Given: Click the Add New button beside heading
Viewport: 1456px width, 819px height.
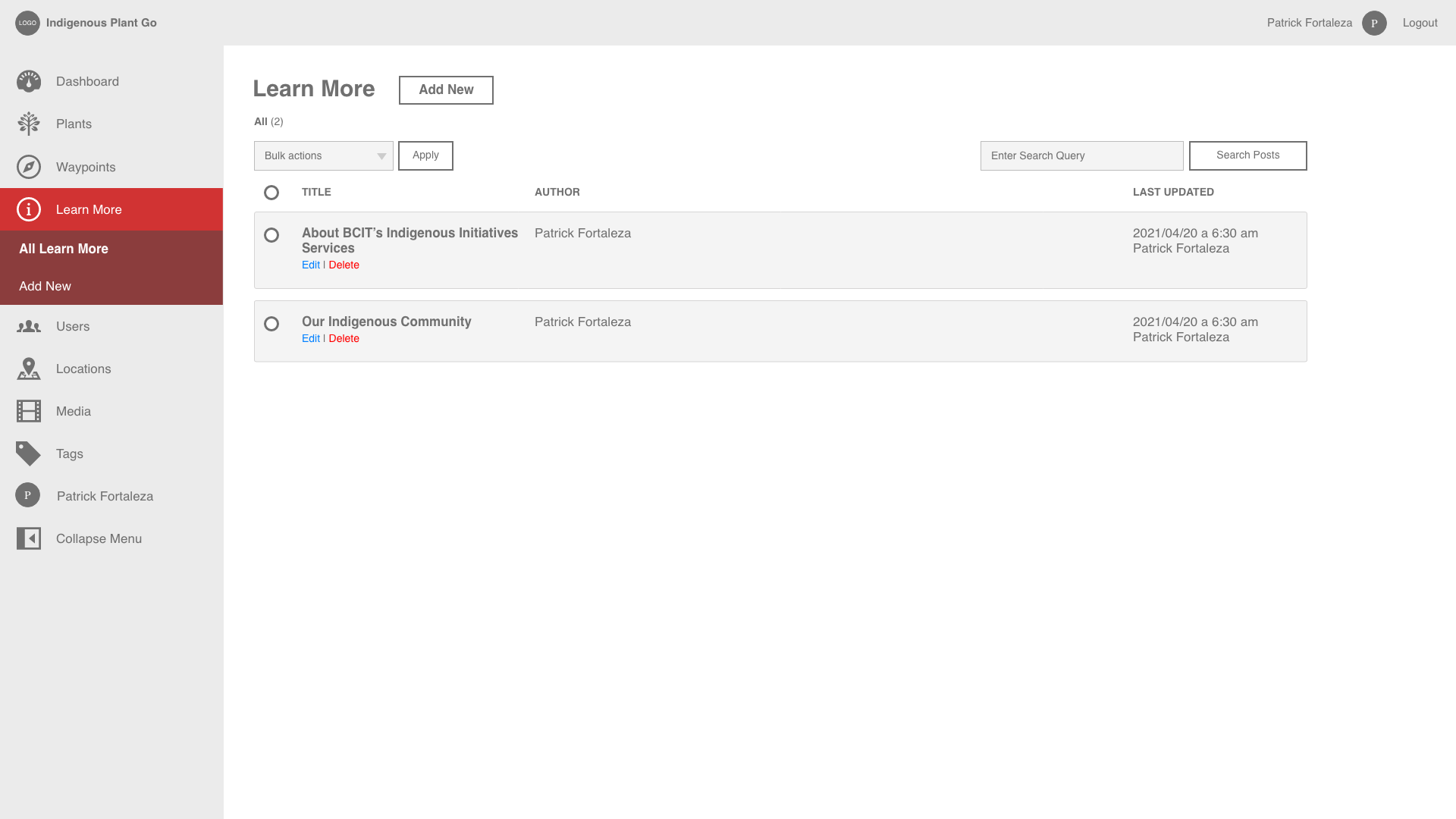Looking at the screenshot, I should [x=446, y=89].
